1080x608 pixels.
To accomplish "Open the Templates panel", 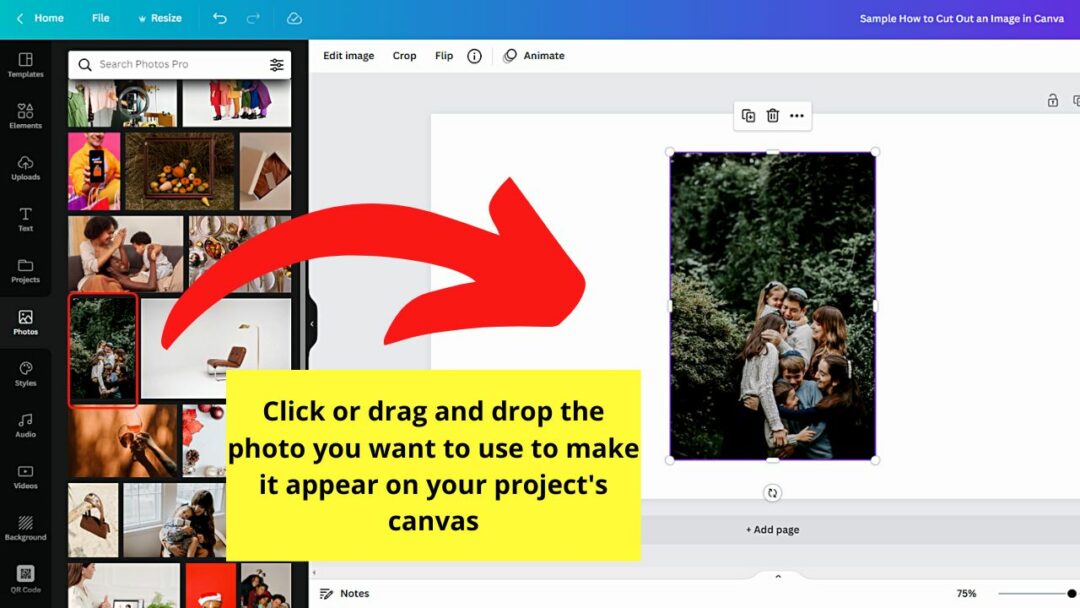I will coord(25,63).
